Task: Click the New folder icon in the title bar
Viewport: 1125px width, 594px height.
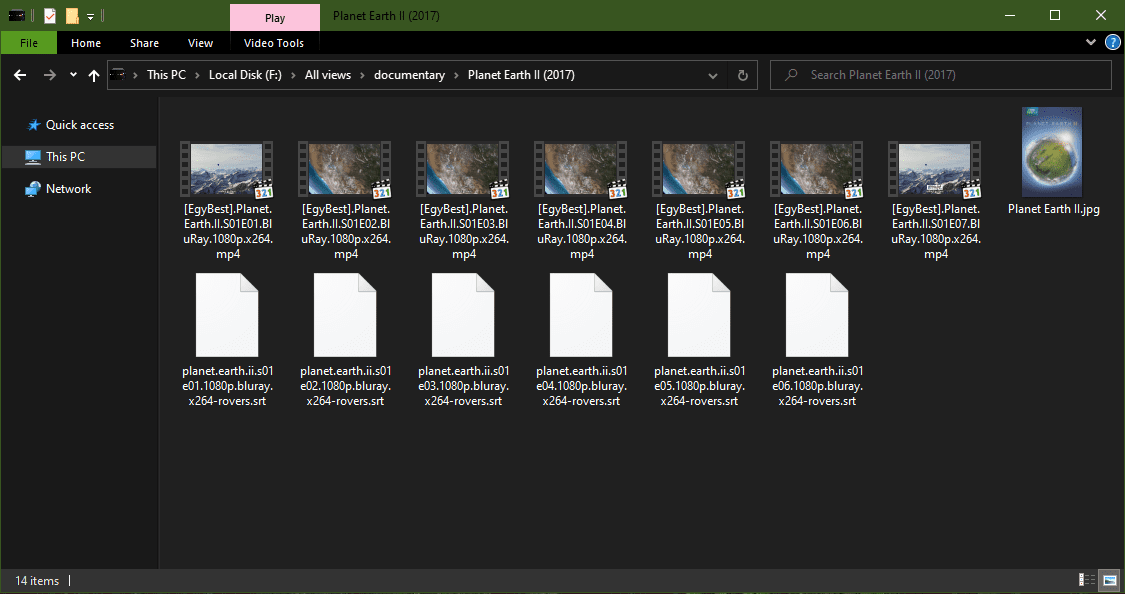Action: click(72, 16)
